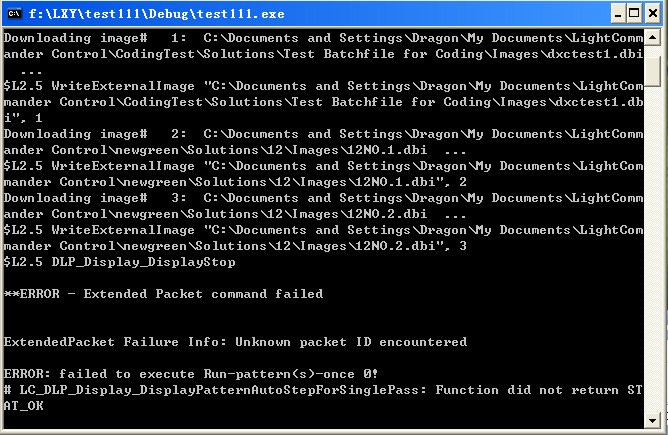Click the failed to execute Run-pattern(s)-once line
This screenshot has width=668, height=435.
tap(190, 374)
